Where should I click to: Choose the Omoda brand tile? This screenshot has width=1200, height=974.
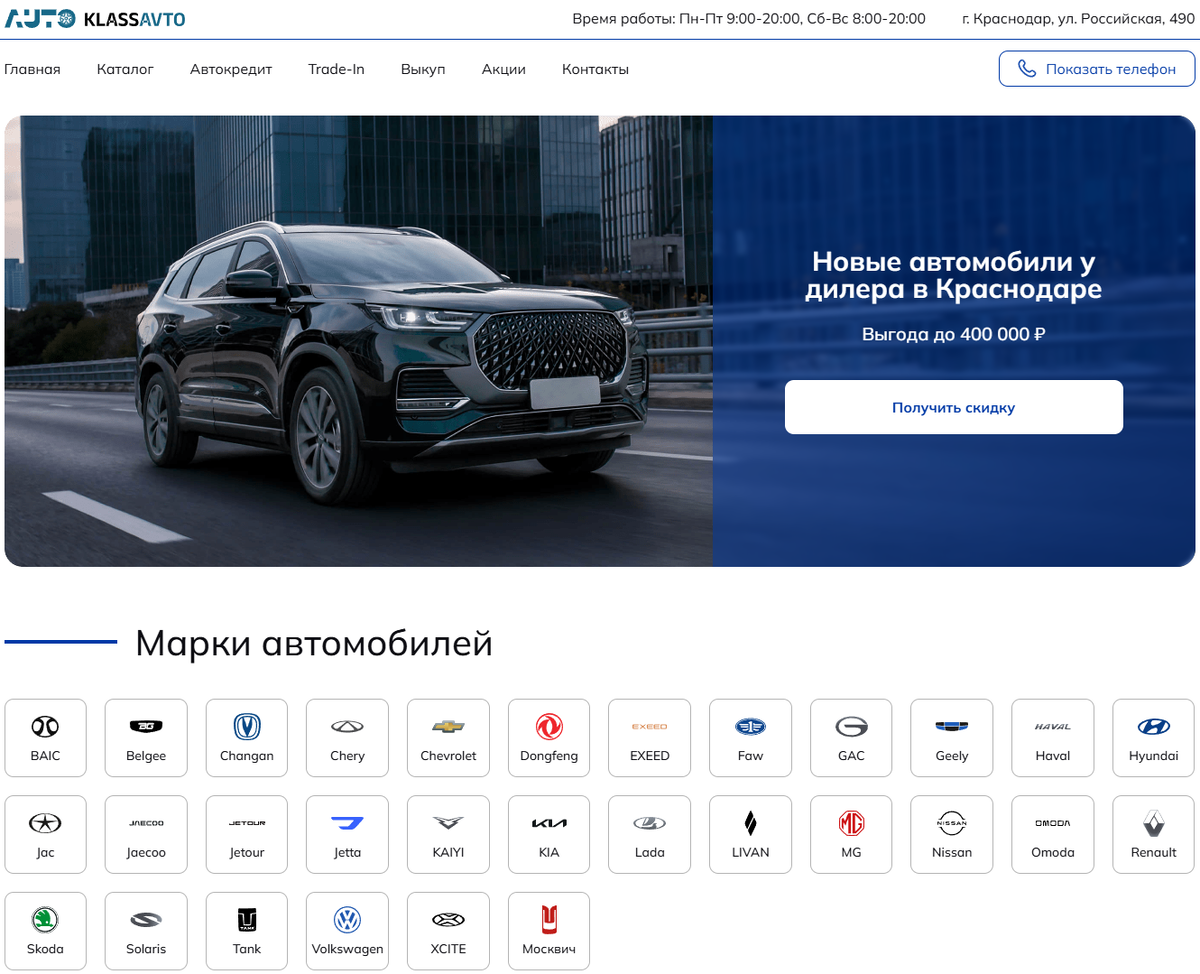(x=1053, y=835)
